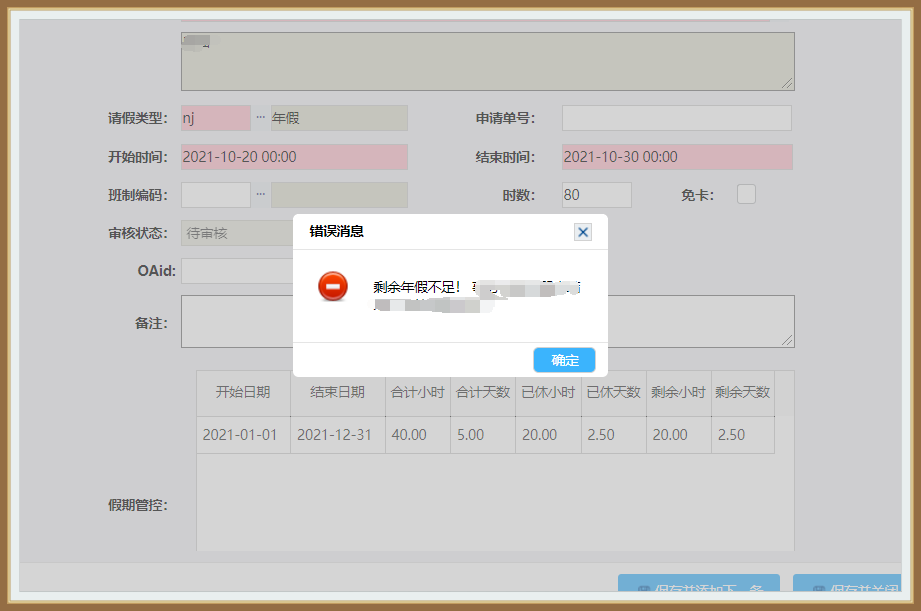Click the 已休小时 column header

pyautogui.click(x=548, y=391)
